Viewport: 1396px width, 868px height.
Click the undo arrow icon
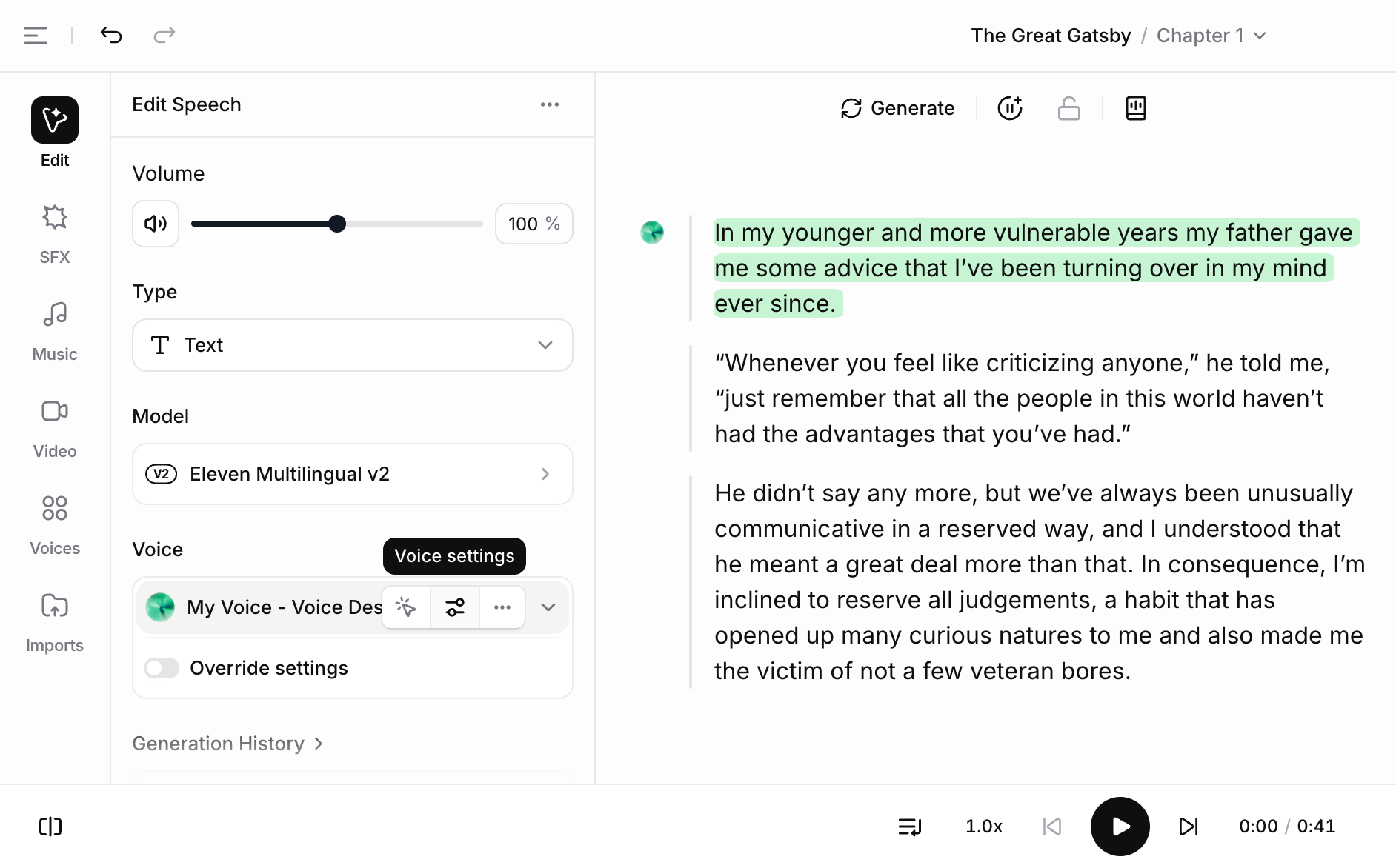point(111,35)
